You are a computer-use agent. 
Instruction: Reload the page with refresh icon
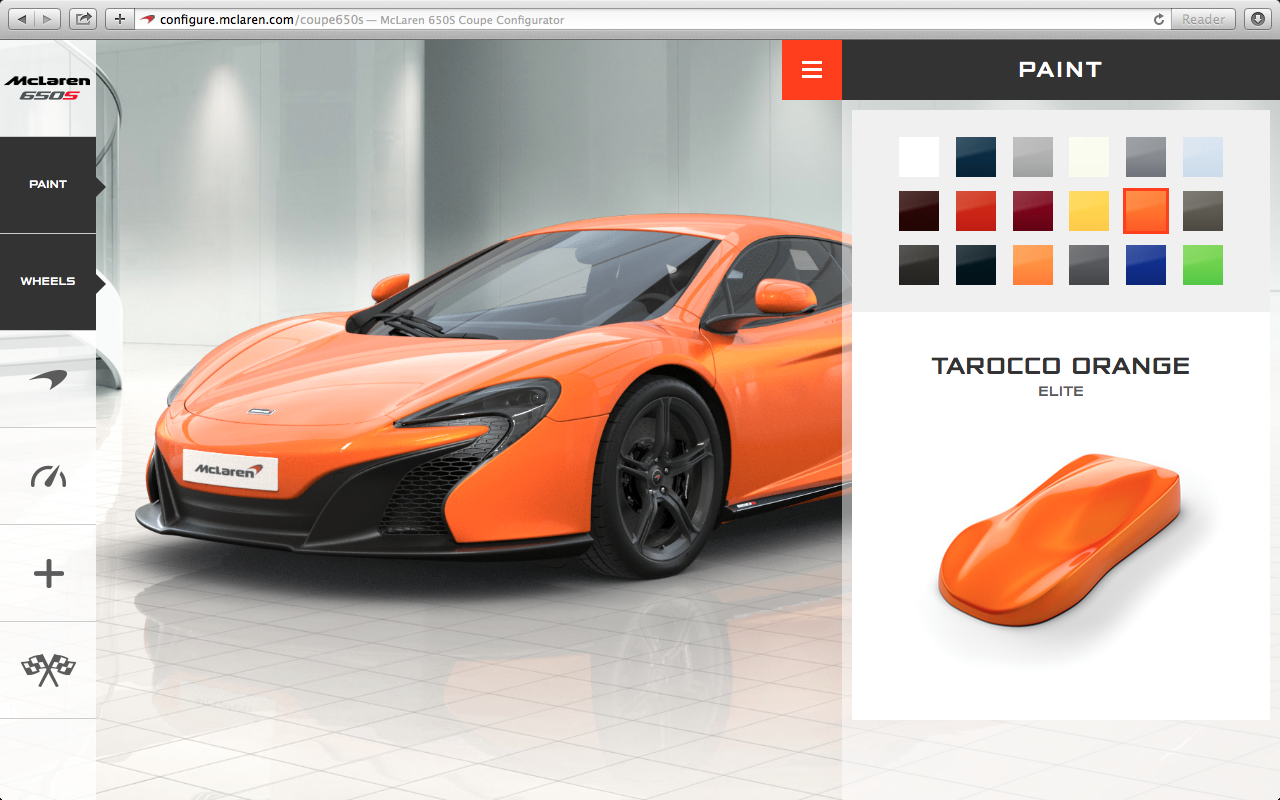[1159, 19]
